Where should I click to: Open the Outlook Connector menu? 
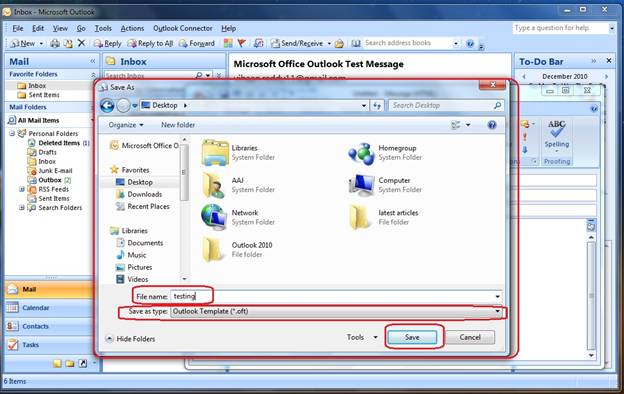(x=183, y=28)
